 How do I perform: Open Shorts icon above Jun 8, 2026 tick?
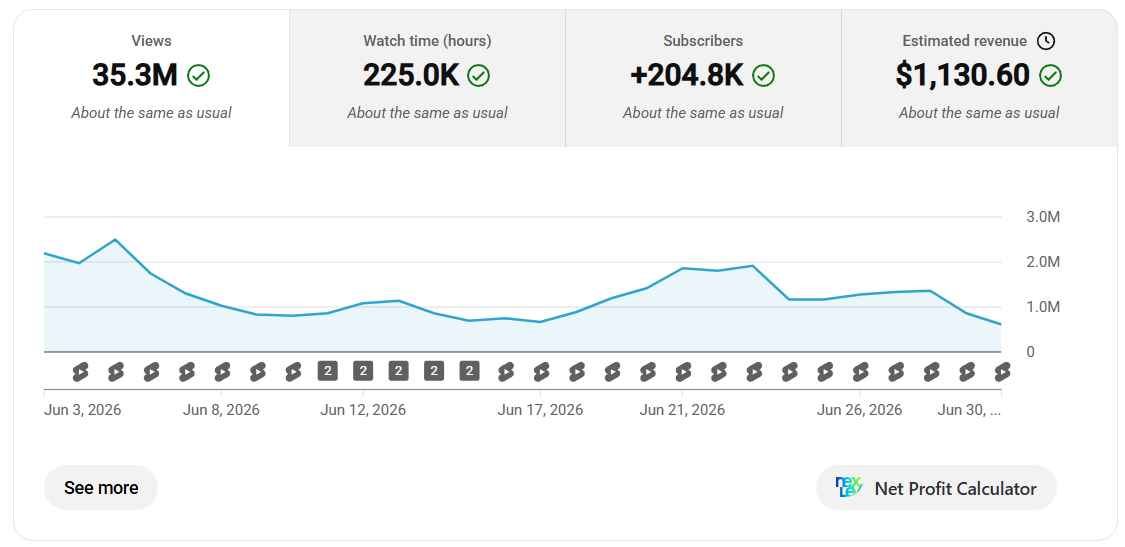click(222, 372)
